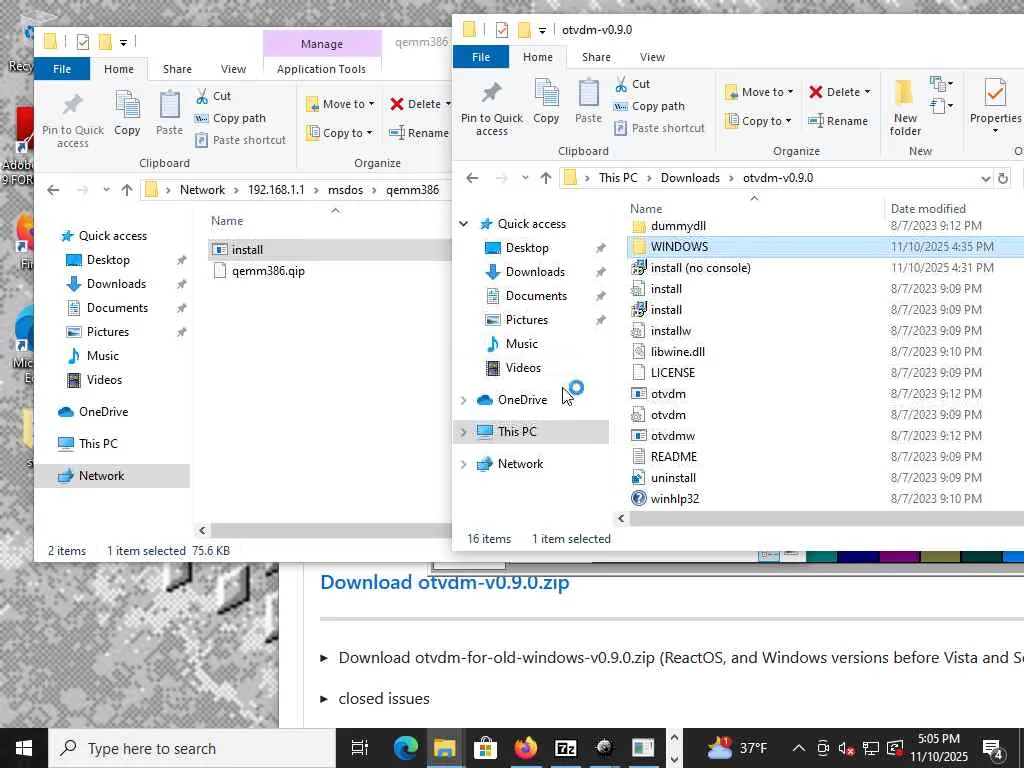Screen dimensions: 1024x768
Task: Click Paste icon in otvdm-v0.9.0 ribbon
Action: (x=588, y=101)
